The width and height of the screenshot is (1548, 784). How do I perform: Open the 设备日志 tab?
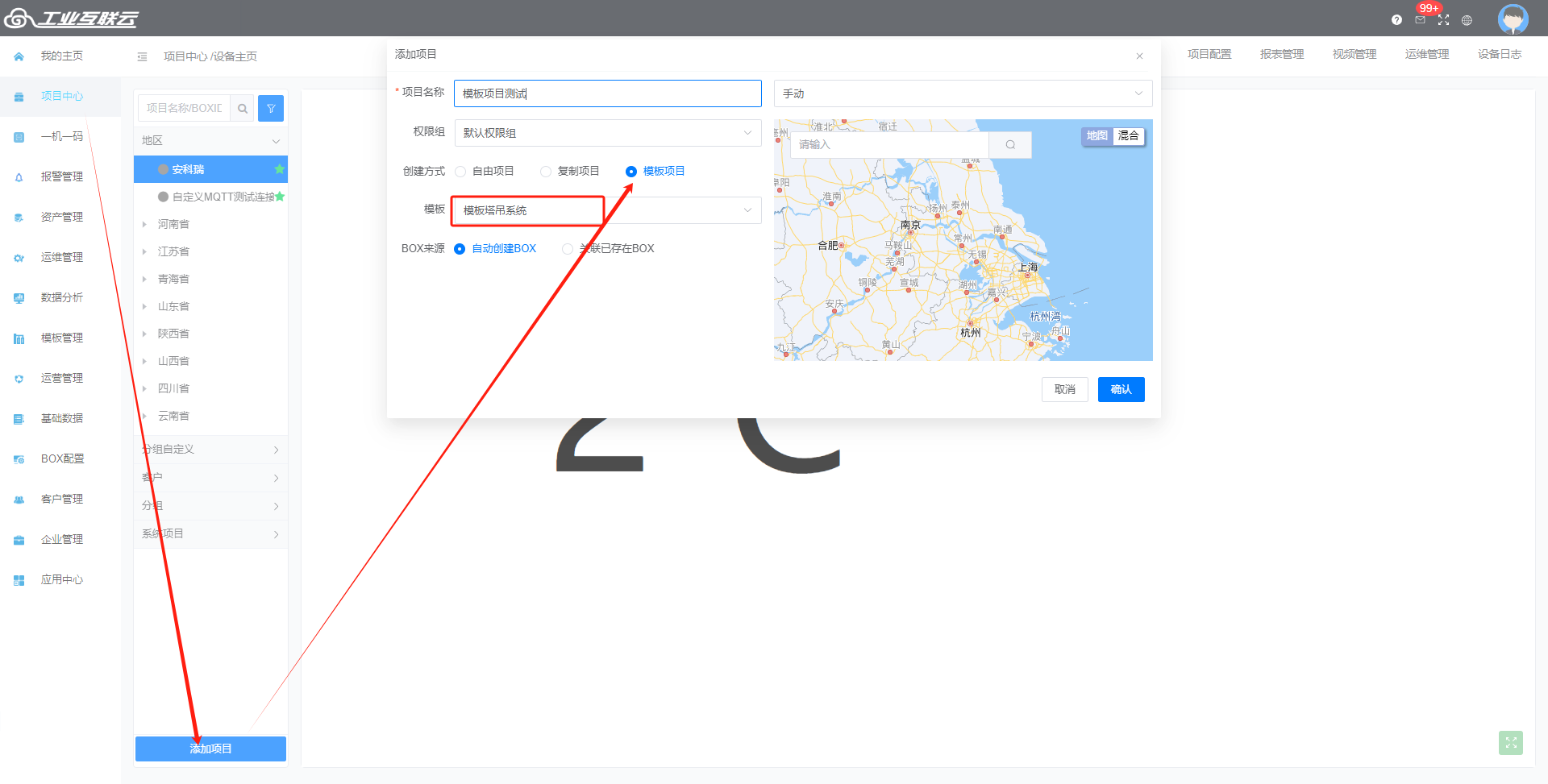point(1500,54)
